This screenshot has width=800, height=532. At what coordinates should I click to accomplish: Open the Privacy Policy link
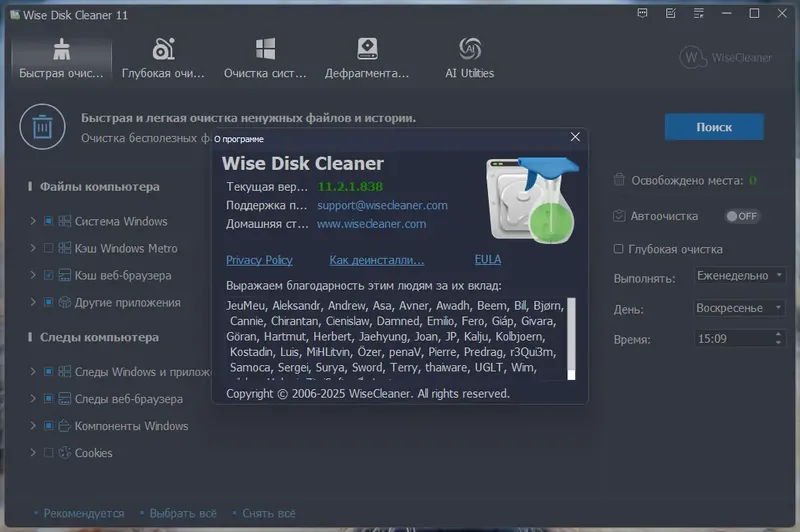pyautogui.click(x=259, y=260)
